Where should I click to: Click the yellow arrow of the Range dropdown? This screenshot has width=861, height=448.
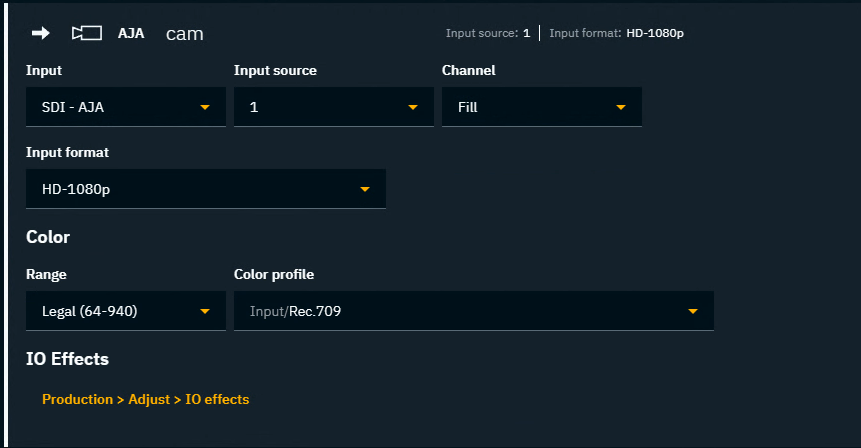pyautogui.click(x=205, y=311)
